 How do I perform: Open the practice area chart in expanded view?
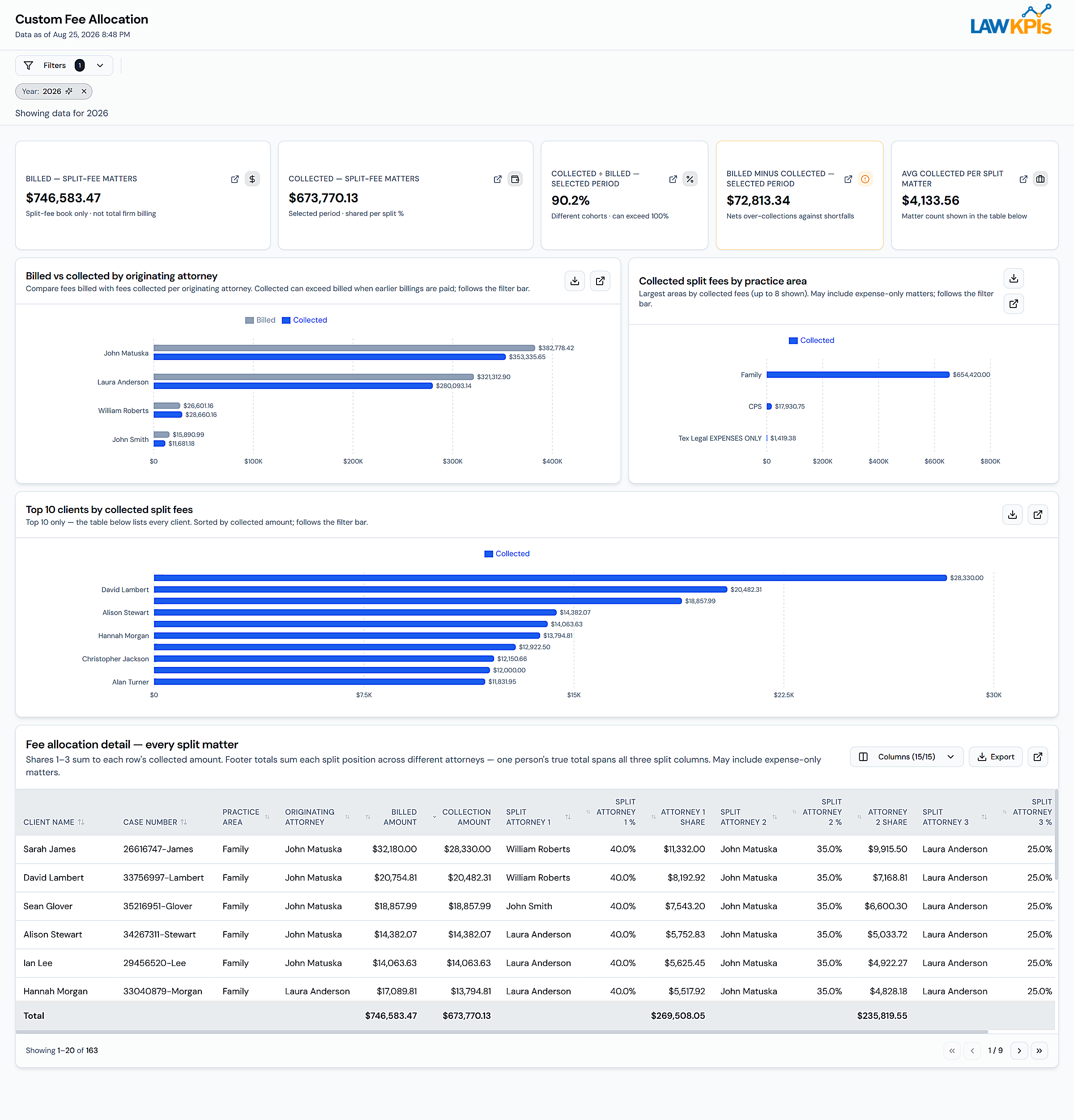1014,304
